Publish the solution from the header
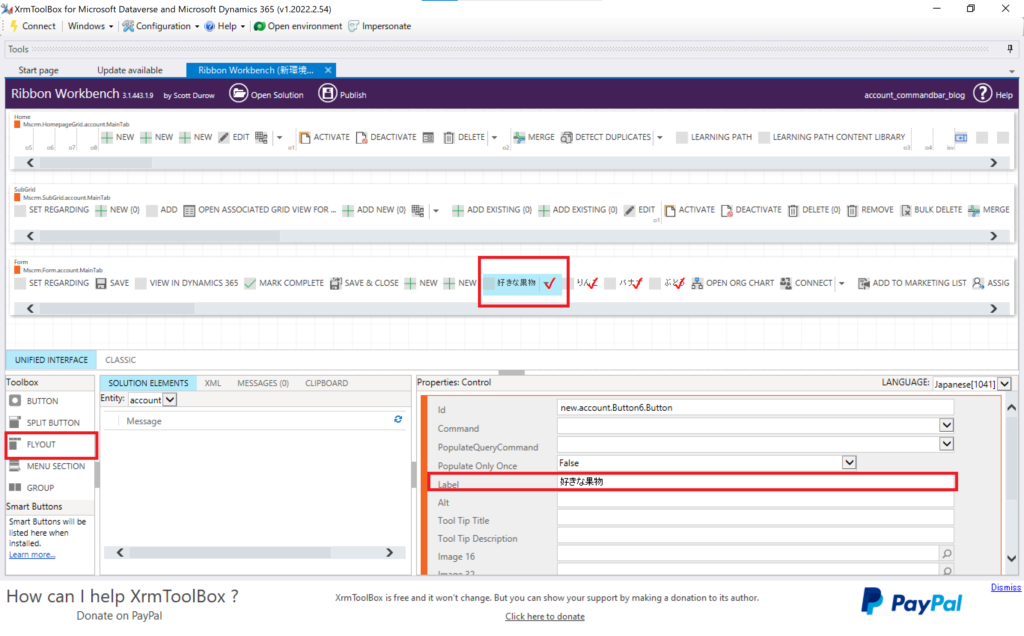 tap(342, 94)
